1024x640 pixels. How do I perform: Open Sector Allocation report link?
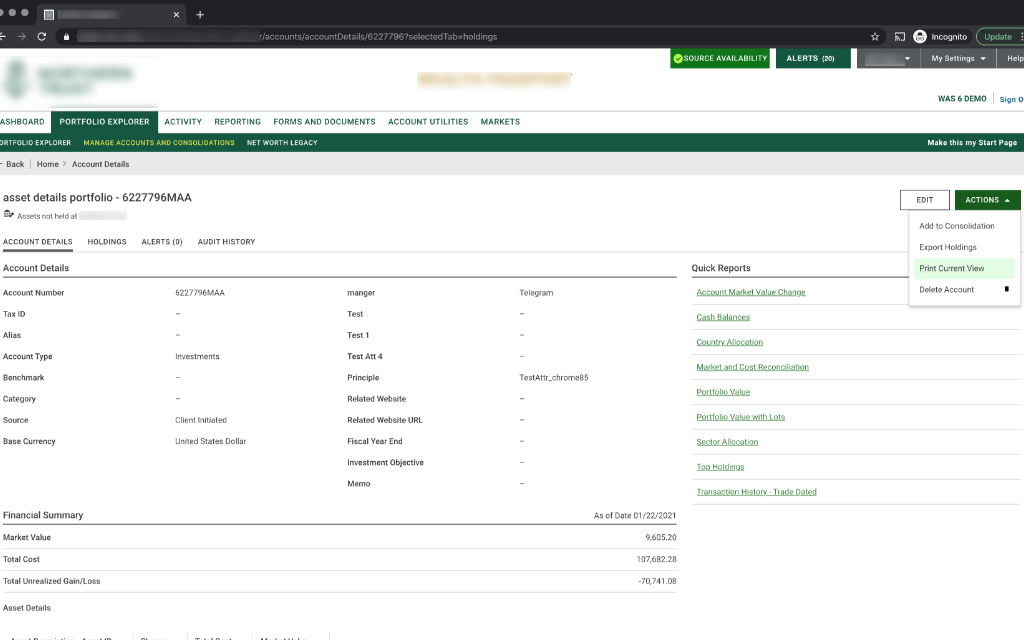[x=727, y=442]
